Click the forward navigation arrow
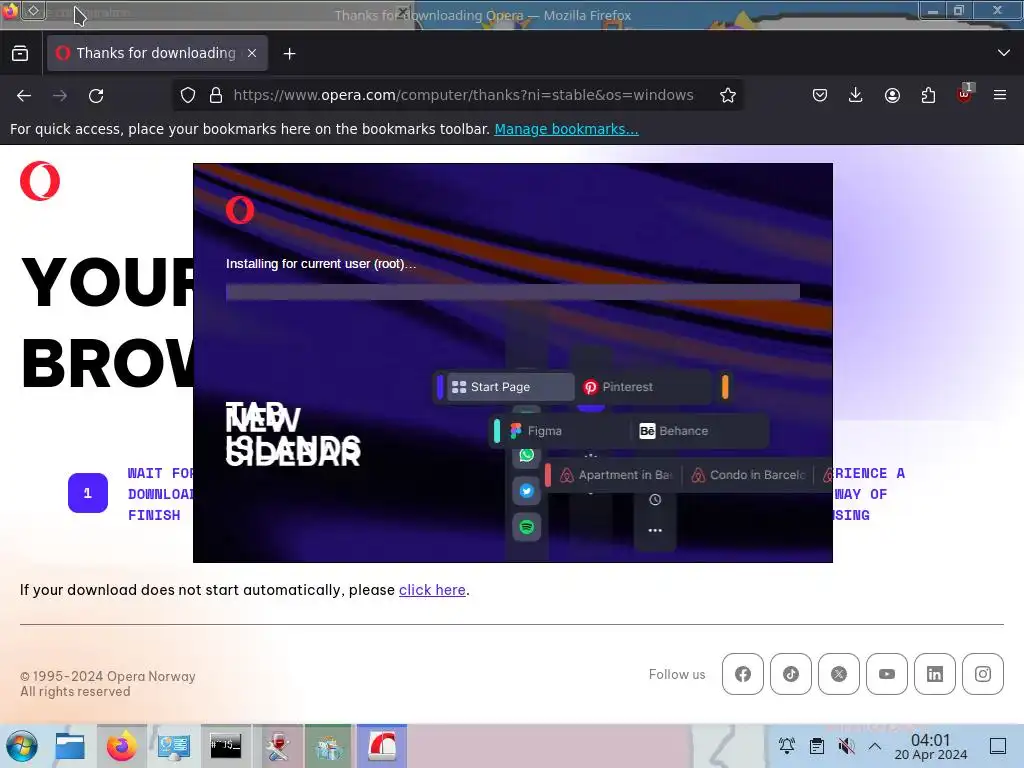1024x768 pixels. pos(60,95)
